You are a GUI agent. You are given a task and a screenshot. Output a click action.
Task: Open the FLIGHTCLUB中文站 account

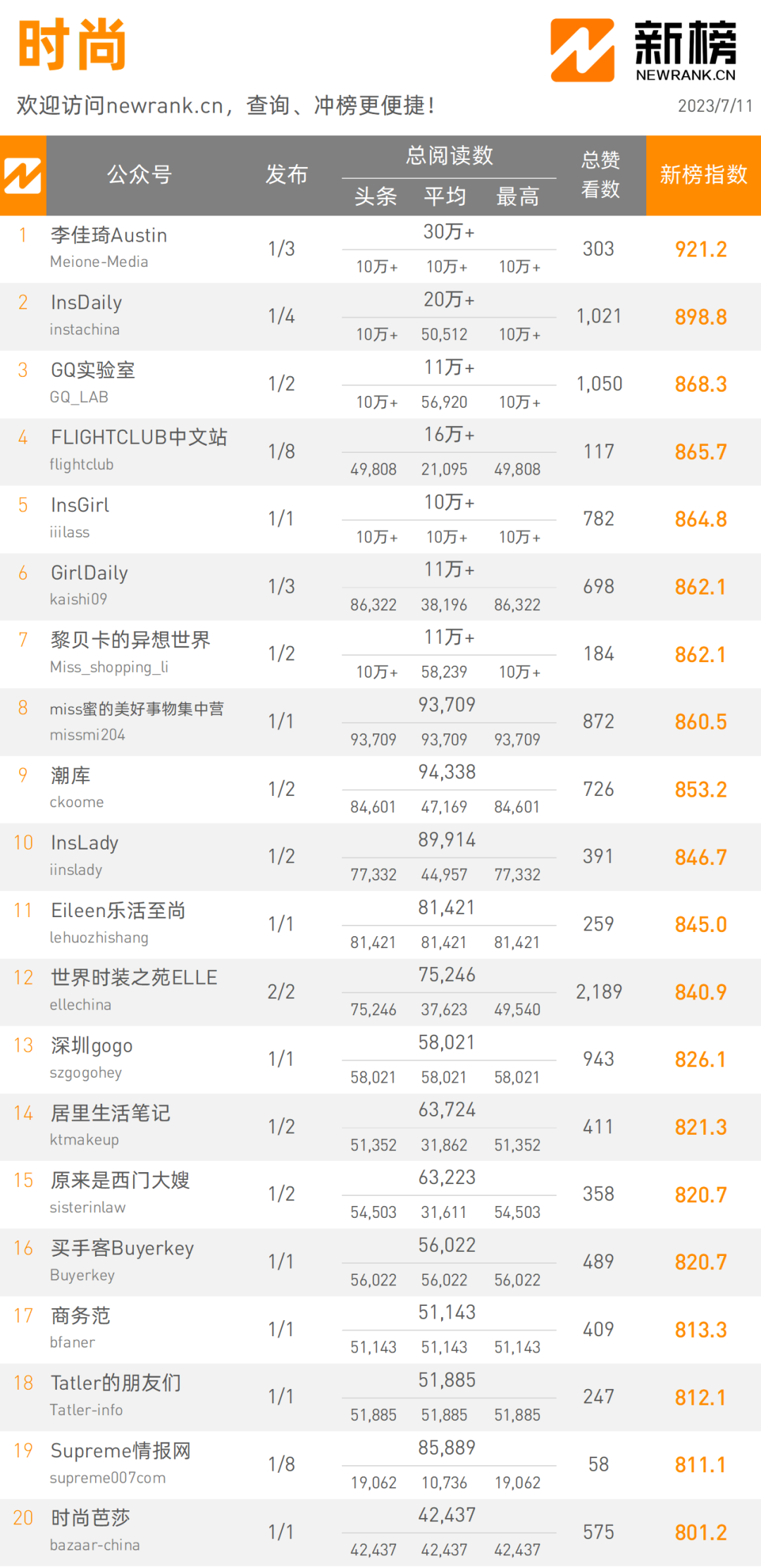[139, 437]
